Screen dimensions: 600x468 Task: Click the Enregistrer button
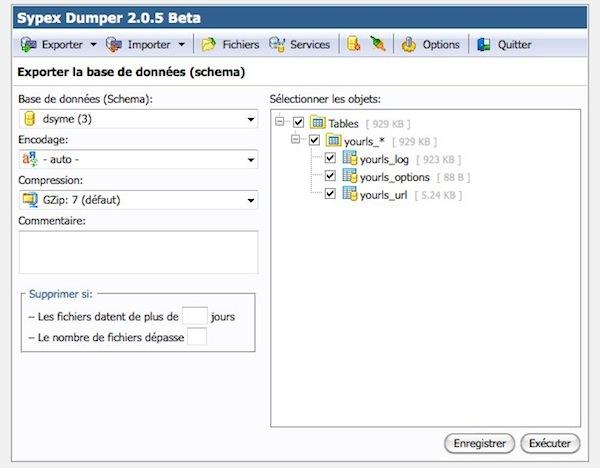coord(479,443)
